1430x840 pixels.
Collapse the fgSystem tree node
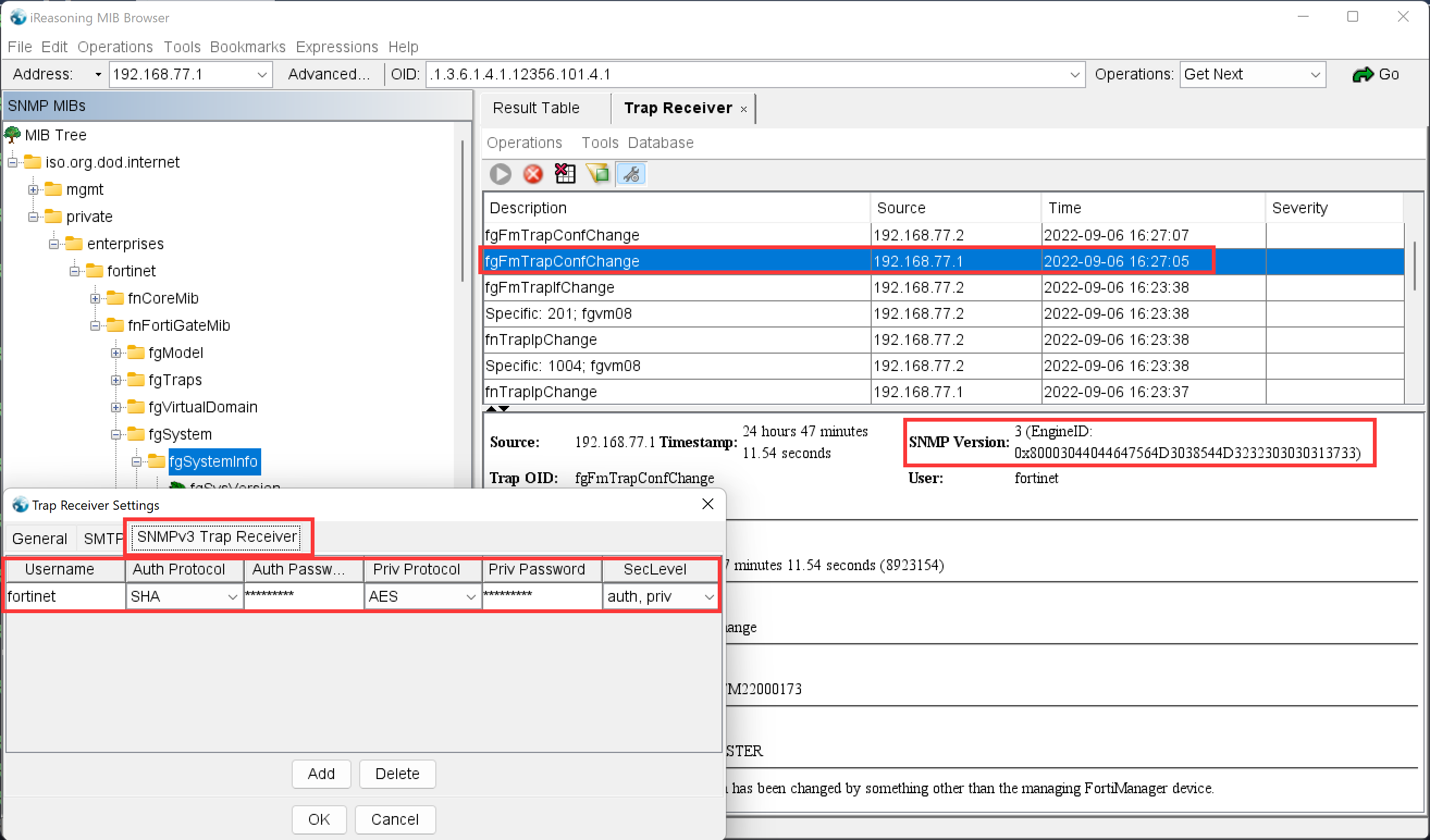point(116,435)
